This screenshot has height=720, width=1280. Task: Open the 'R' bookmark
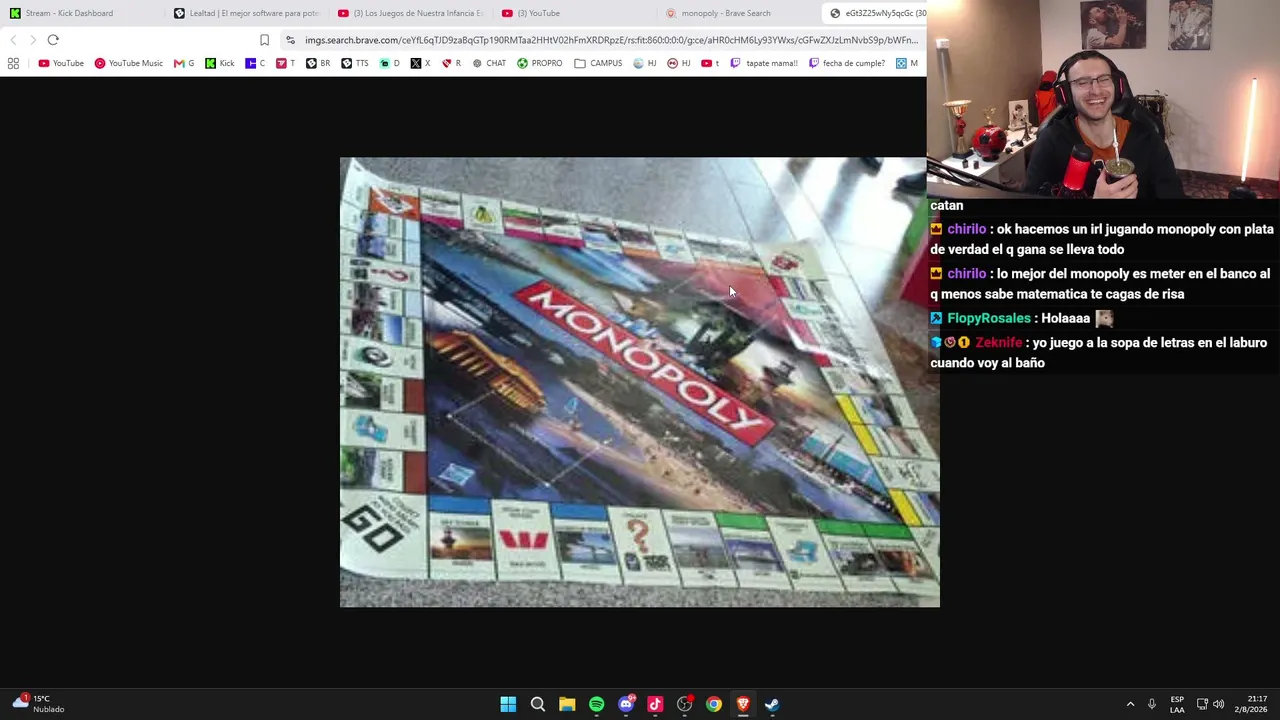[x=451, y=63]
